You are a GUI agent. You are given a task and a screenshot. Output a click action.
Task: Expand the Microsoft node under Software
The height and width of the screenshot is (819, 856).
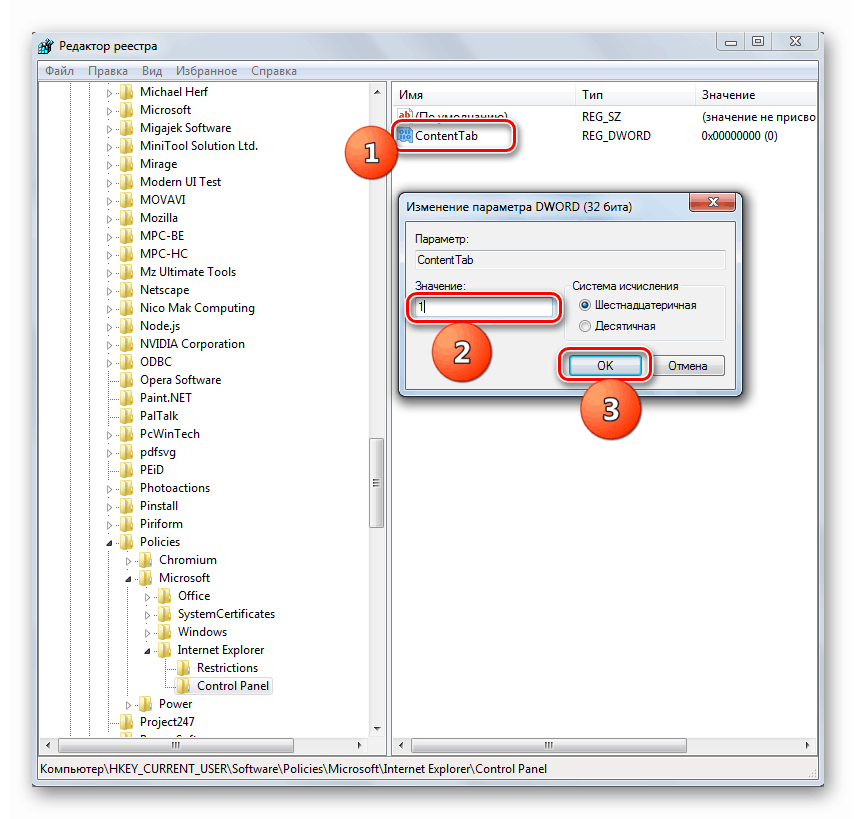click(109, 111)
